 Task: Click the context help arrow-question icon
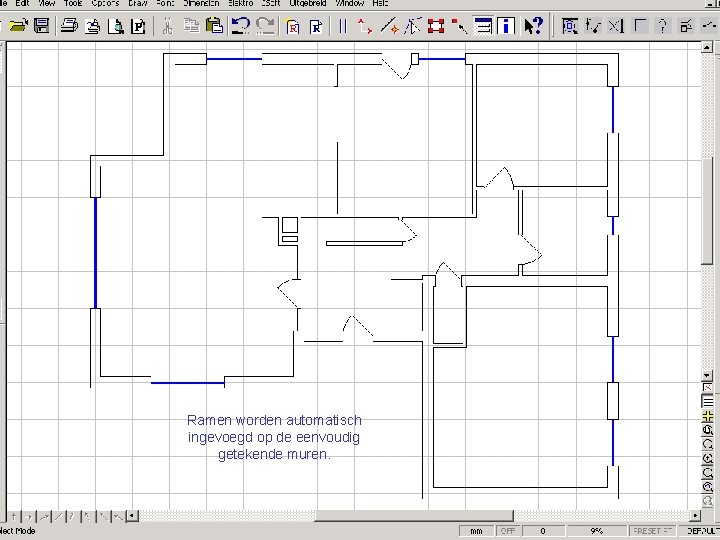(x=534, y=26)
